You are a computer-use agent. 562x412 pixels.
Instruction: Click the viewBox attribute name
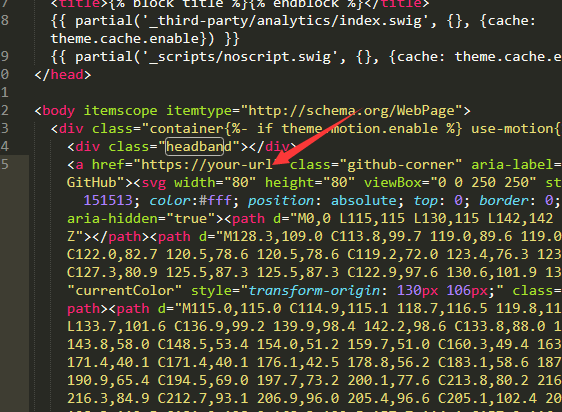coord(392,182)
